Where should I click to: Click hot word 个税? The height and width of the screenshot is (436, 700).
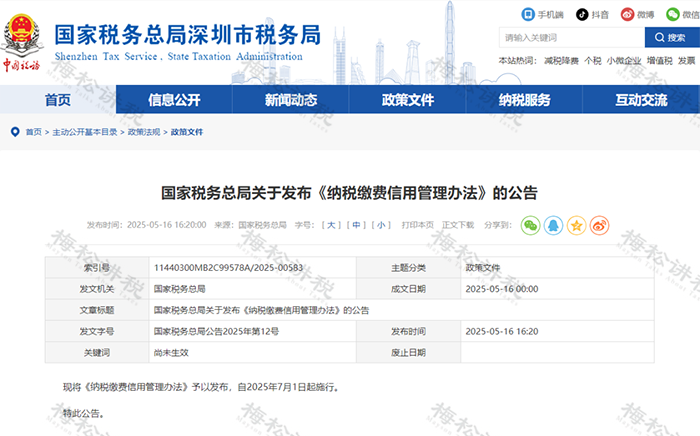[593, 61]
